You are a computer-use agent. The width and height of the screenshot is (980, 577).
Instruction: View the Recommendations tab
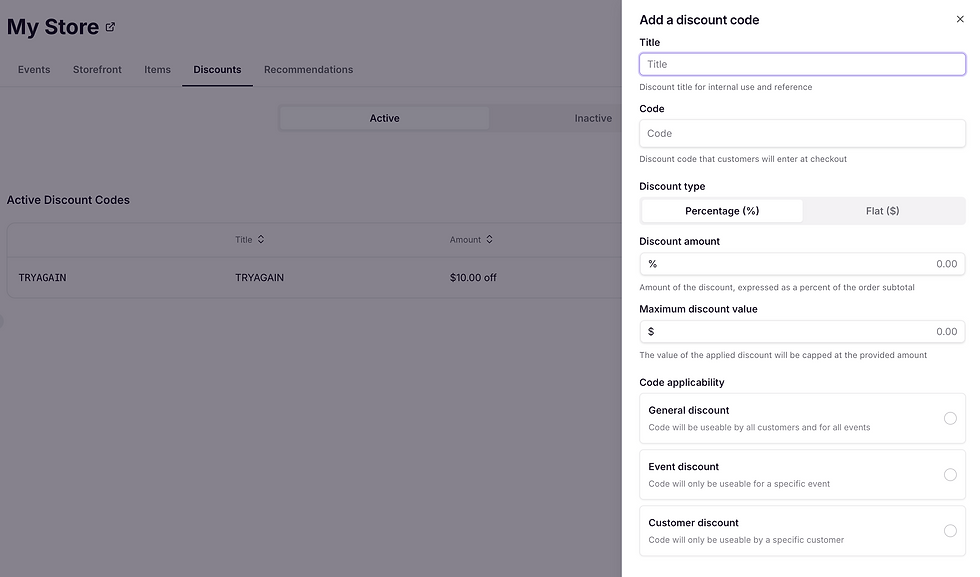(308, 69)
